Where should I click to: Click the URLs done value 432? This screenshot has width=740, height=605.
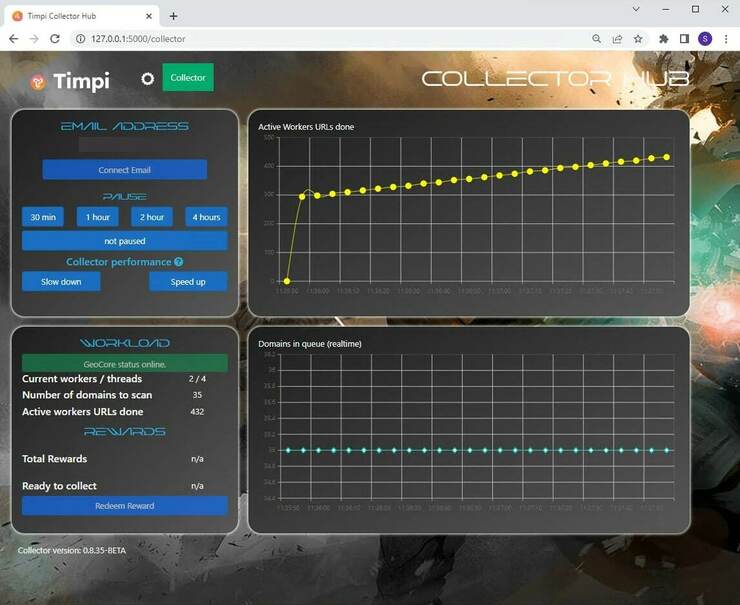click(197, 412)
